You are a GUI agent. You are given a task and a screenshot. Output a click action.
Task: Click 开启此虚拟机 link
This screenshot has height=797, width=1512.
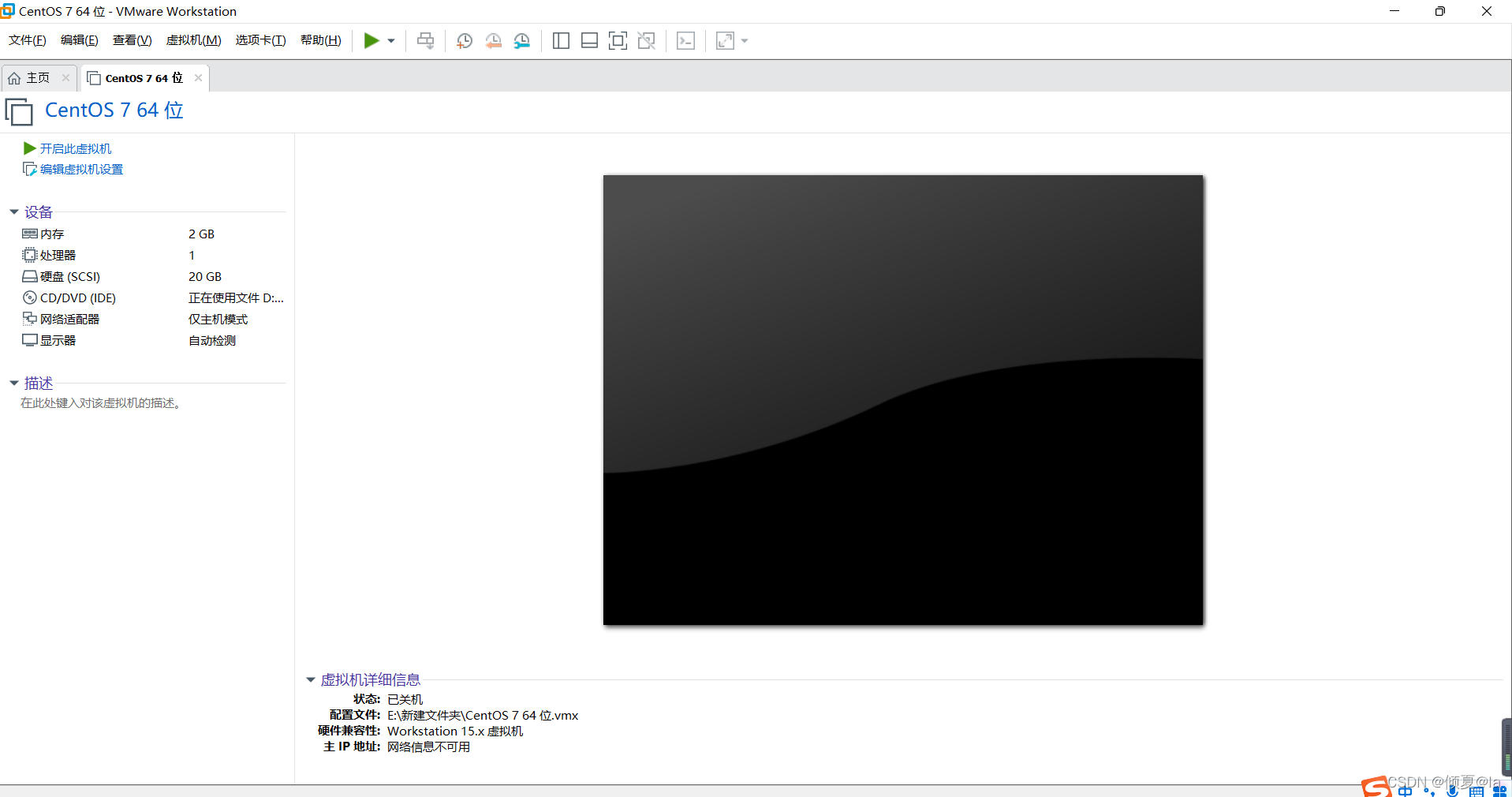[76, 148]
